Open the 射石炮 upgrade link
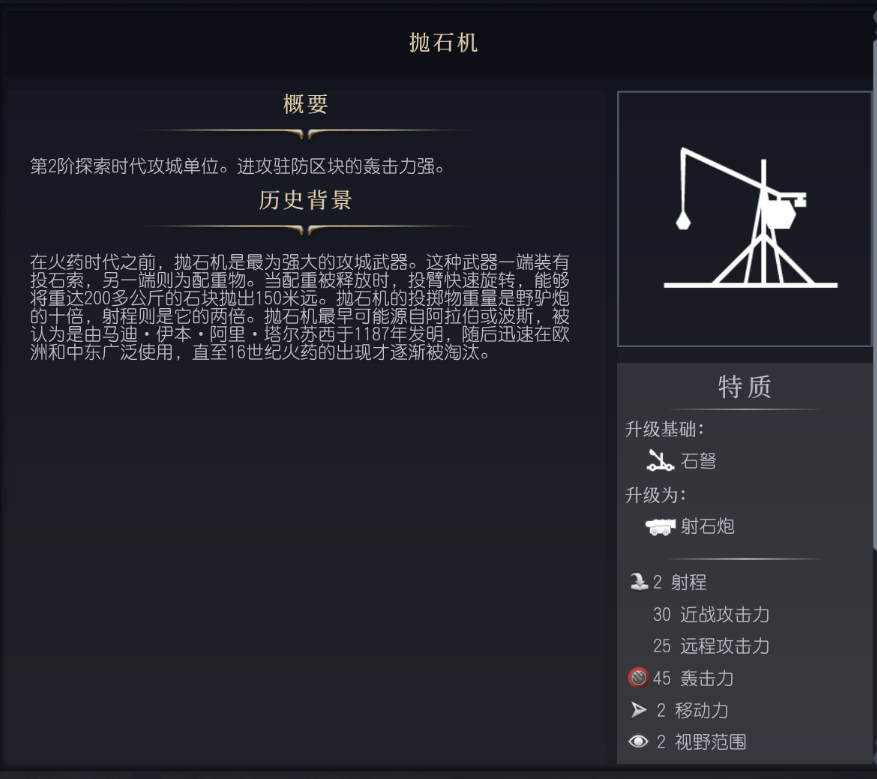Viewport: 877px width, 779px height. [x=707, y=526]
